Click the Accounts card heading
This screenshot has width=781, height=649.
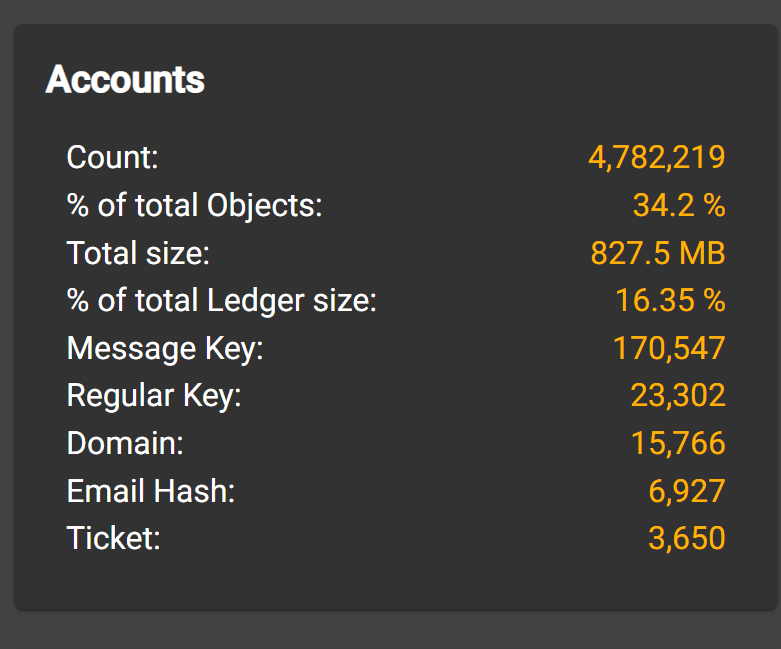pos(125,79)
